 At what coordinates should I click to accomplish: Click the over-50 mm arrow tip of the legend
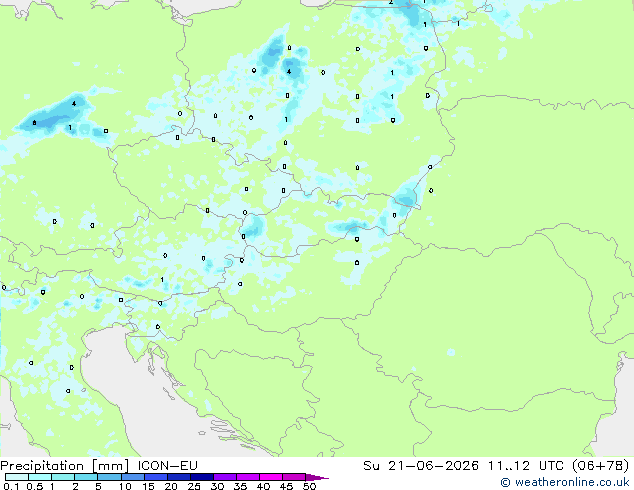pyautogui.click(x=317, y=477)
